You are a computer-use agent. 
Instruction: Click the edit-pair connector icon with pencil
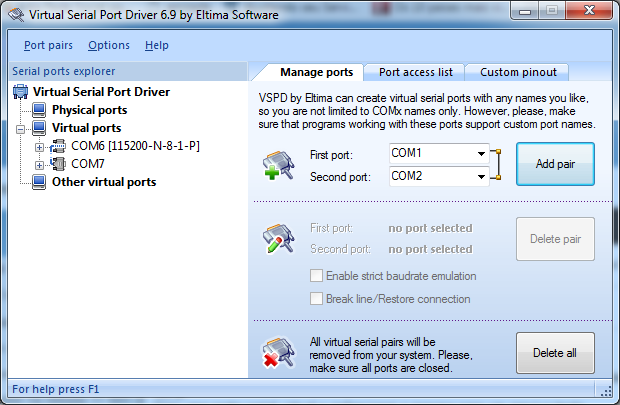click(x=279, y=238)
